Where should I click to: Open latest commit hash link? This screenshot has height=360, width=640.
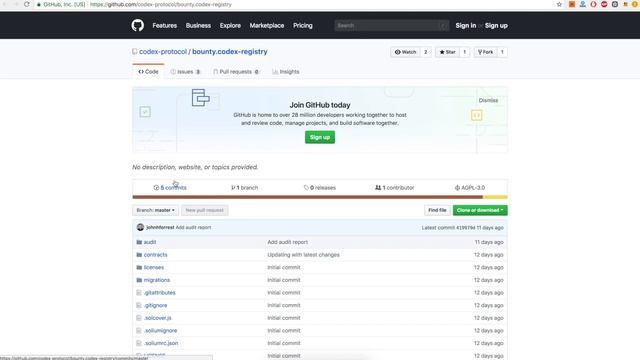[x=466, y=227]
